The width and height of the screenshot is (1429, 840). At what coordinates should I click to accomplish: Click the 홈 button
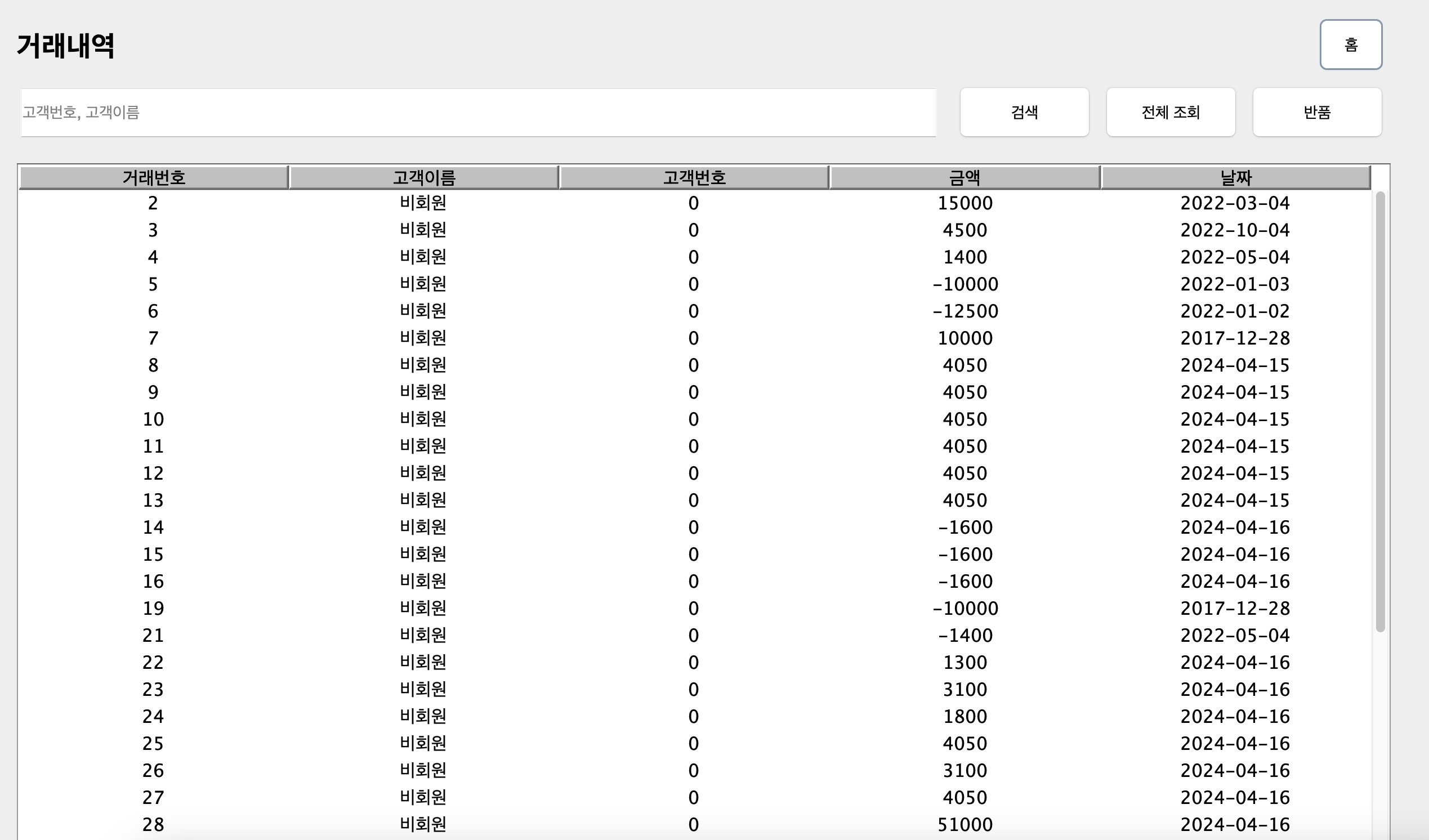click(x=1350, y=44)
